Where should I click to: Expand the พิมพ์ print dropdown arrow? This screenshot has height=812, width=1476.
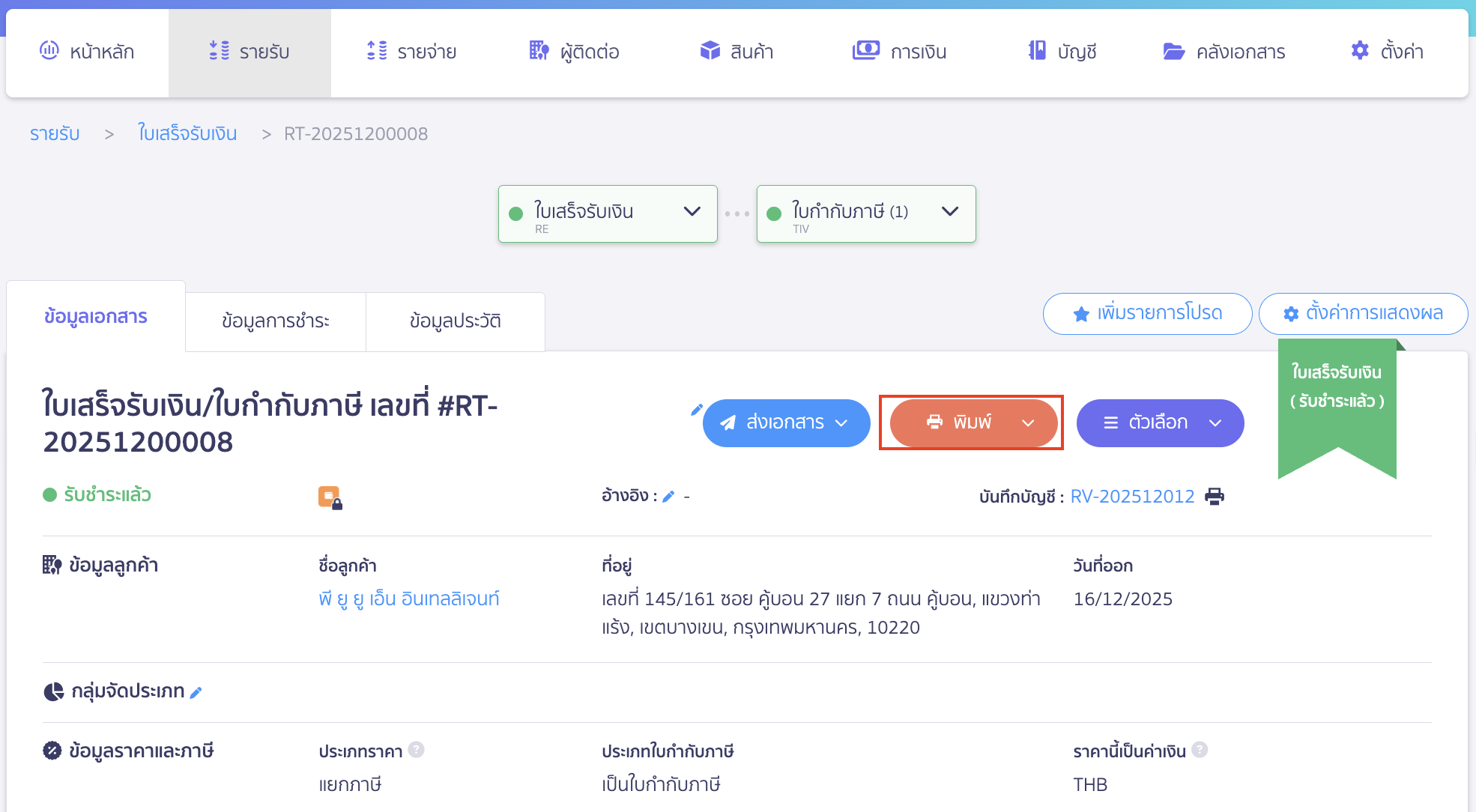1027,422
